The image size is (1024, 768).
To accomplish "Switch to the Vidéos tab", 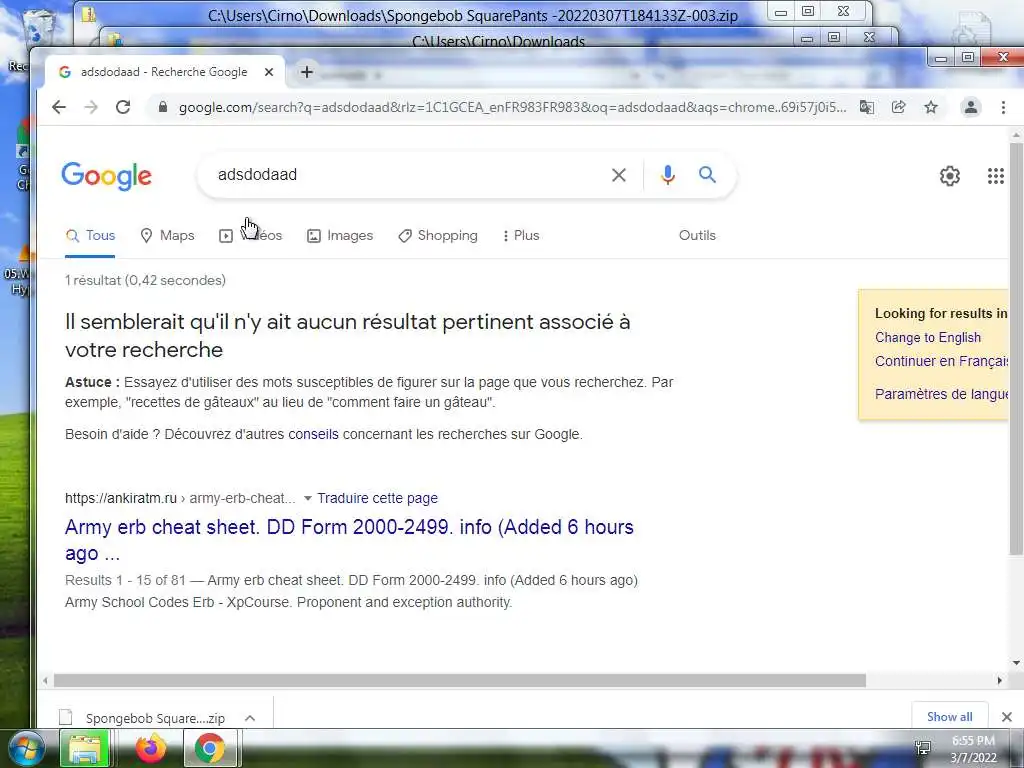I will click(251, 235).
